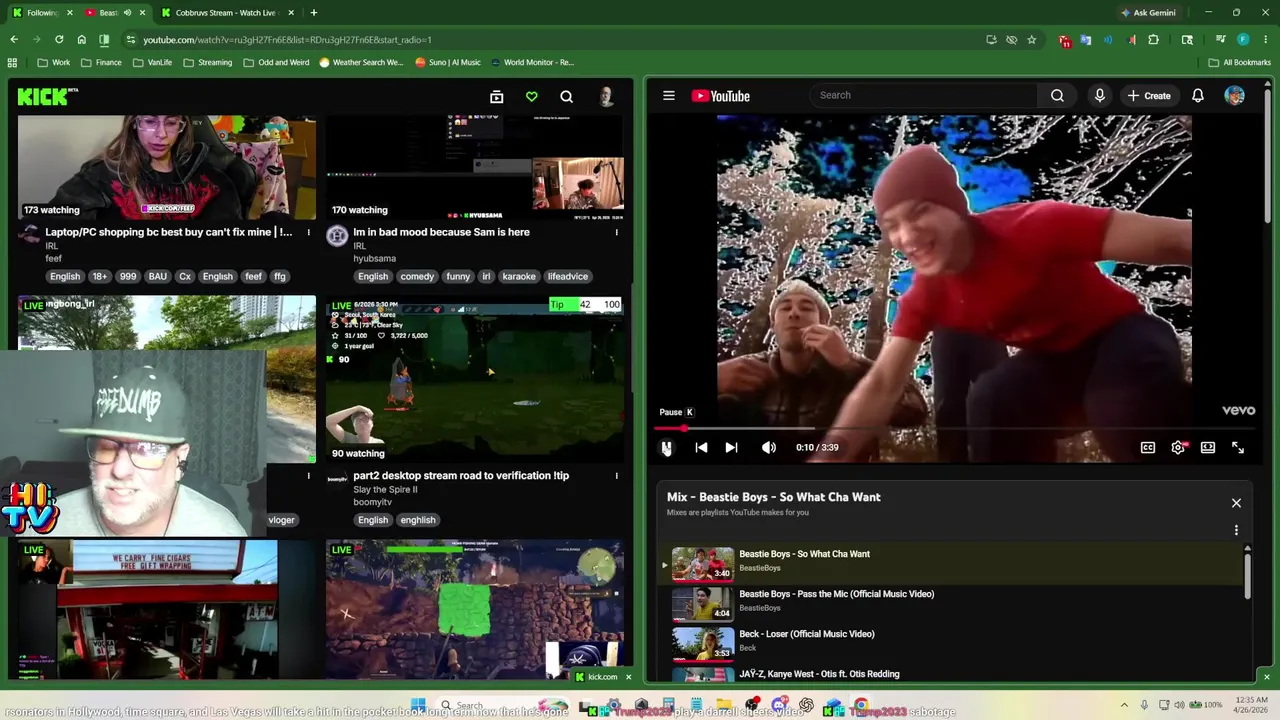Click Slay the Spire II category

click(385, 490)
